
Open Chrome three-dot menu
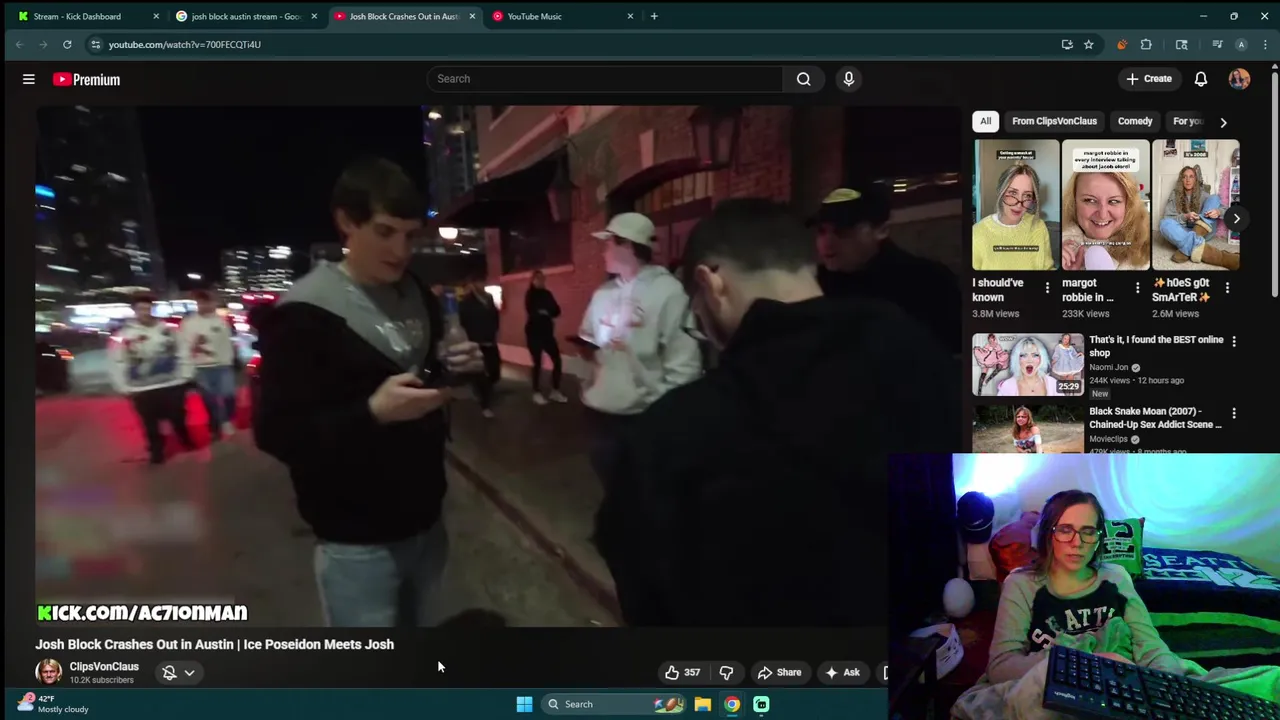1265,44
